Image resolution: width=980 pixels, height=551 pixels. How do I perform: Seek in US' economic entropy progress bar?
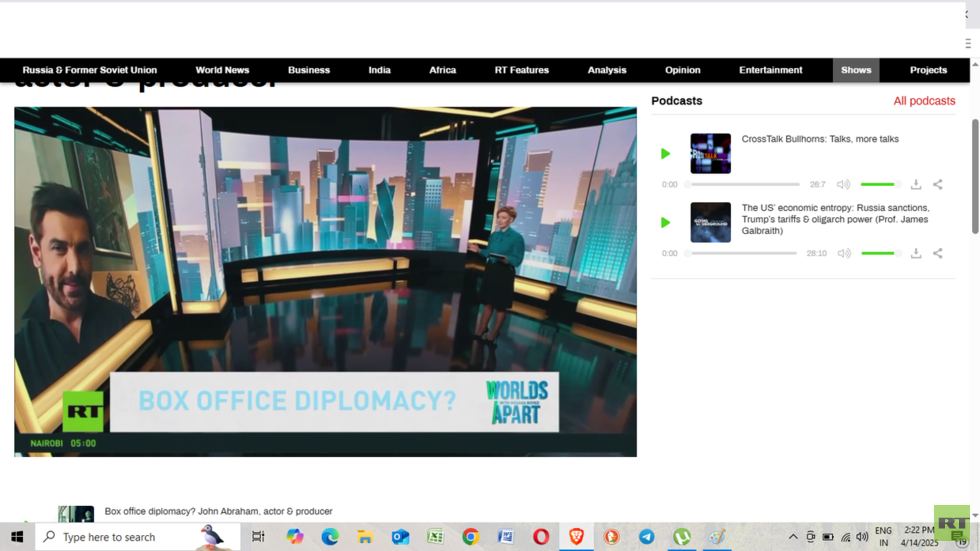point(741,253)
